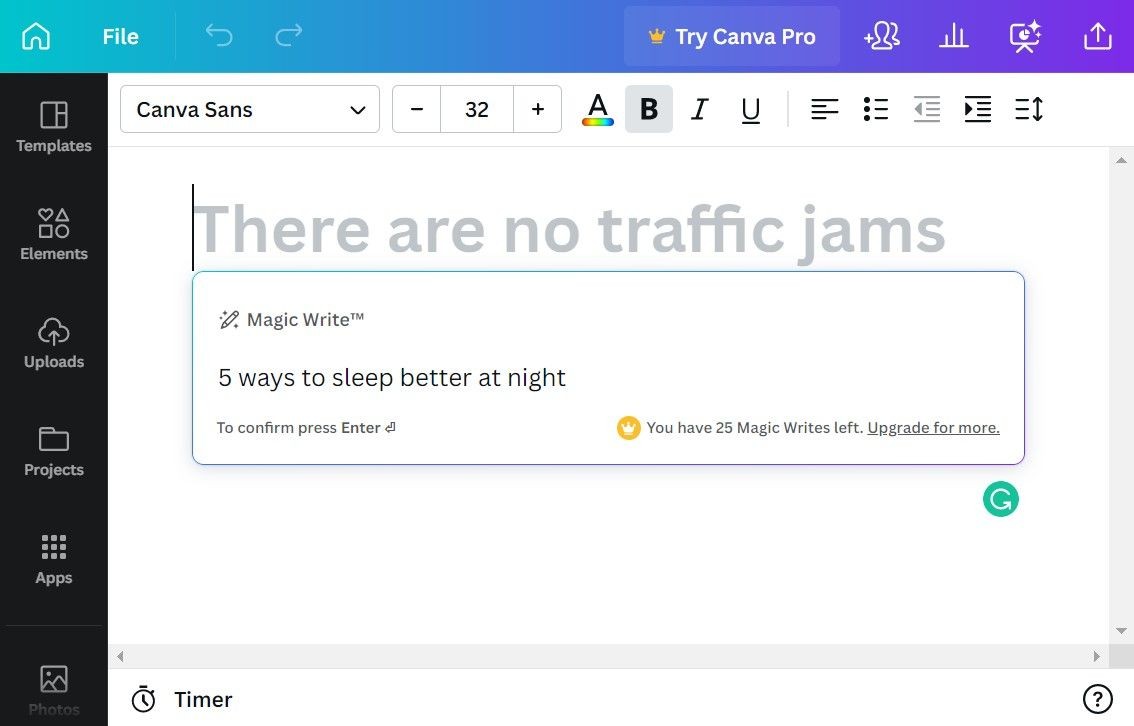Decrease font size with minus button
This screenshot has width=1134, height=726.
click(417, 109)
